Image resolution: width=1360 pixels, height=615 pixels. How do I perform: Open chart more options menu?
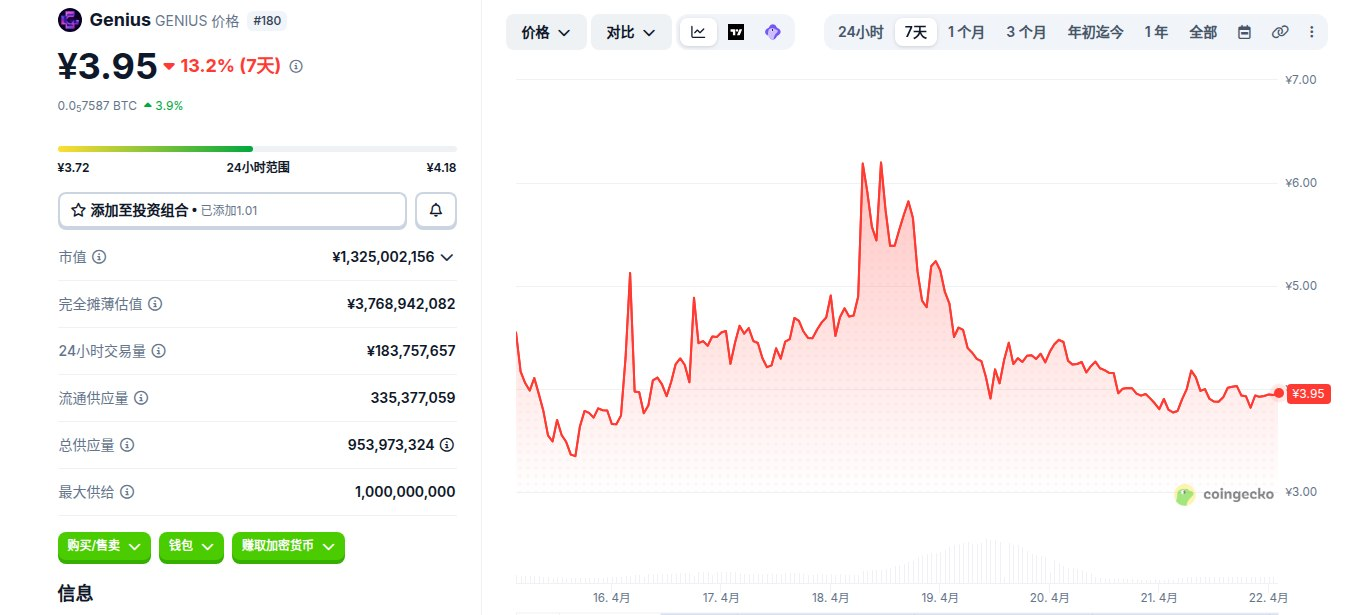tap(1311, 32)
